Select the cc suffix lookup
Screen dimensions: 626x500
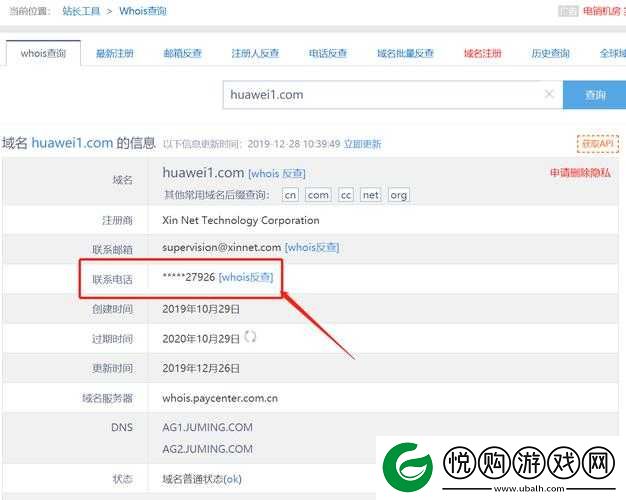[x=346, y=195]
